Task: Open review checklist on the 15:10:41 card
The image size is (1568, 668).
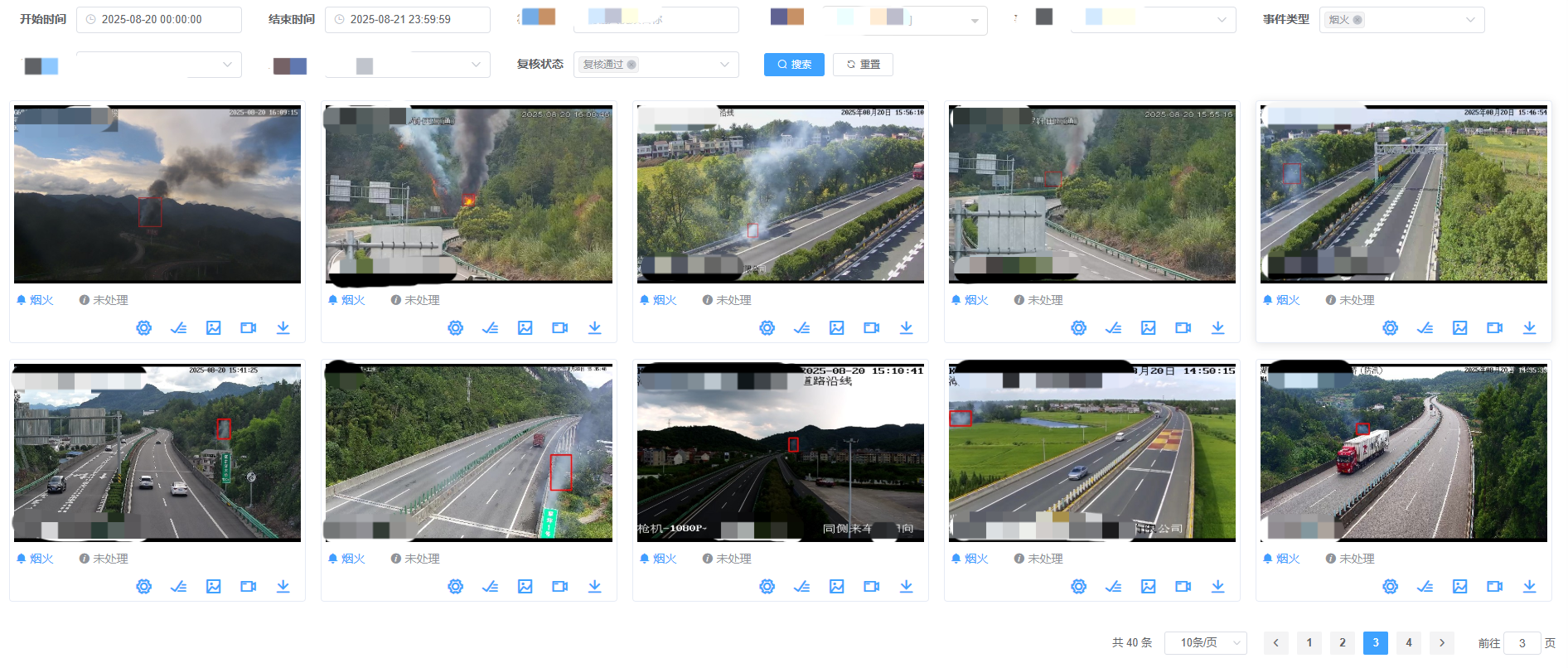Action: coord(802,587)
